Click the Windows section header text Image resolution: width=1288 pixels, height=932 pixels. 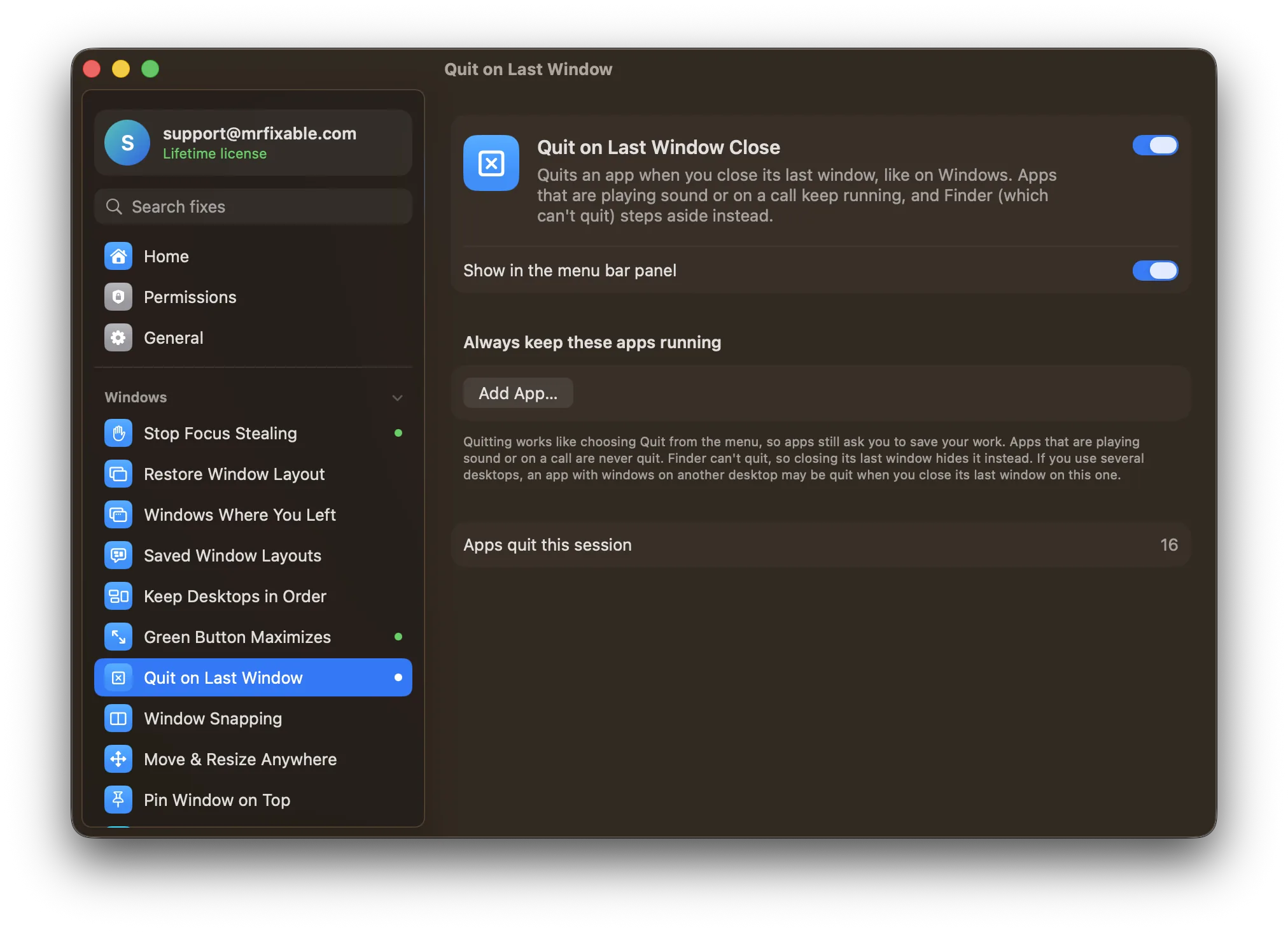point(136,397)
